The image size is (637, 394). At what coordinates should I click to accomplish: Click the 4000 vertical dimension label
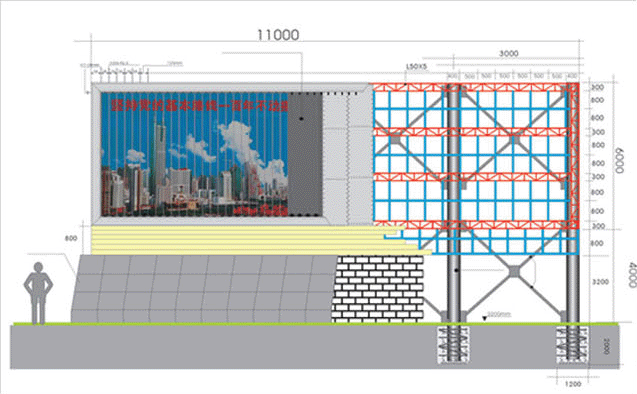[632, 275]
